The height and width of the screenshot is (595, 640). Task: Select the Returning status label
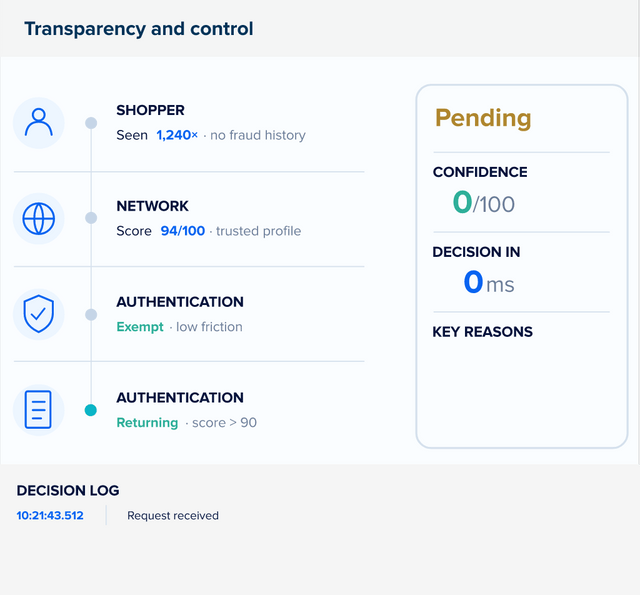click(x=147, y=423)
